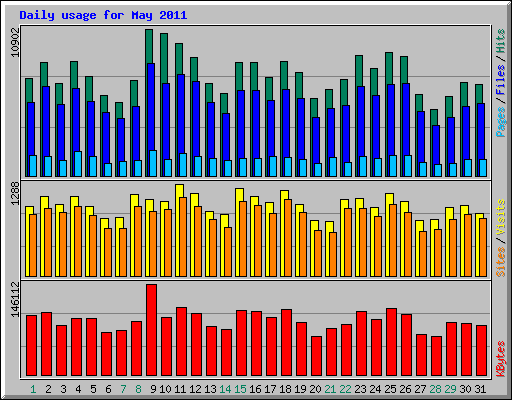Click day 6 on the x-axis
This screenshot has width=512, height=400.
click(x=108, y=389)
